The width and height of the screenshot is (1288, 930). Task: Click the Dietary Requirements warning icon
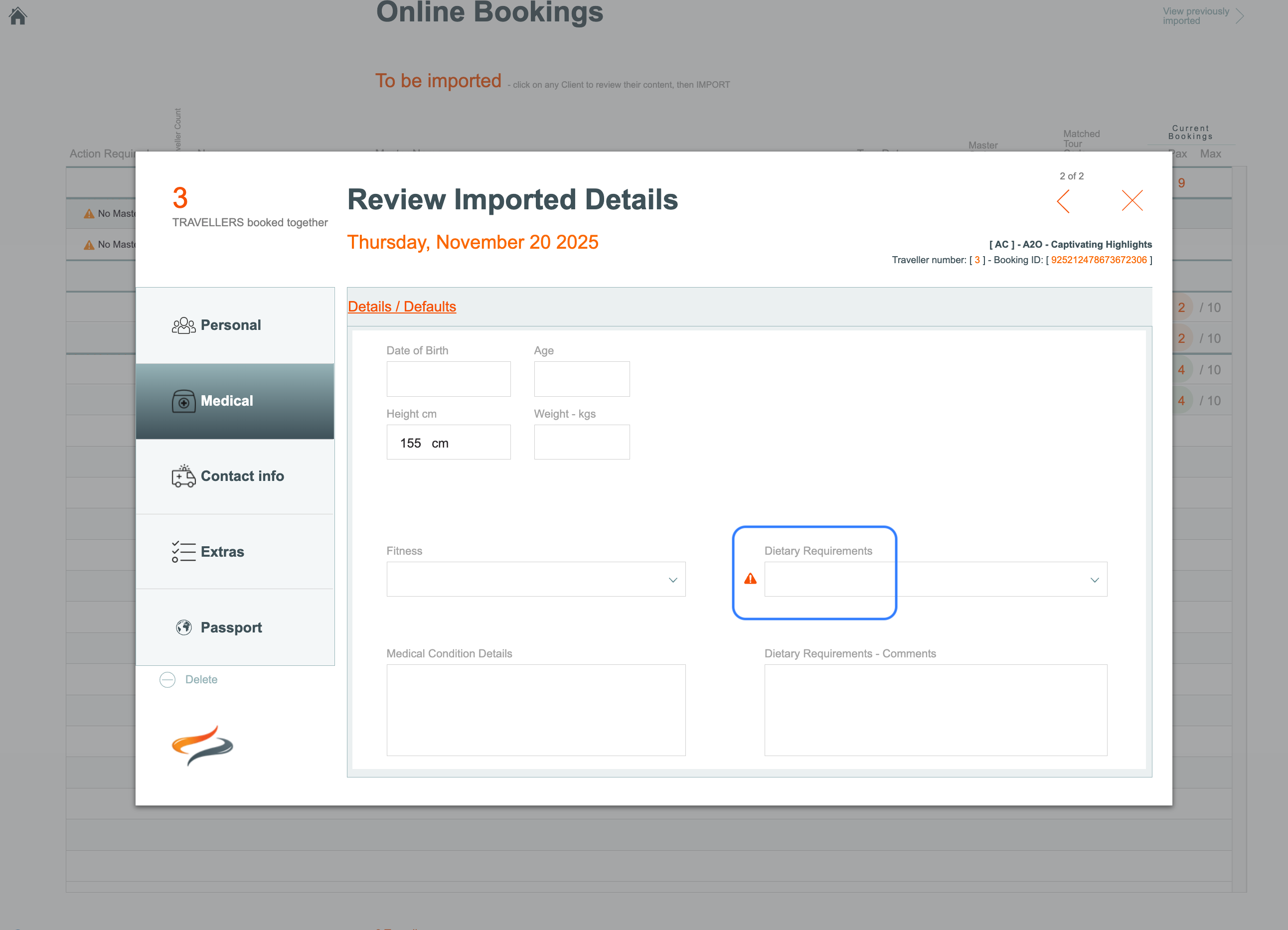tap(750, 579)
